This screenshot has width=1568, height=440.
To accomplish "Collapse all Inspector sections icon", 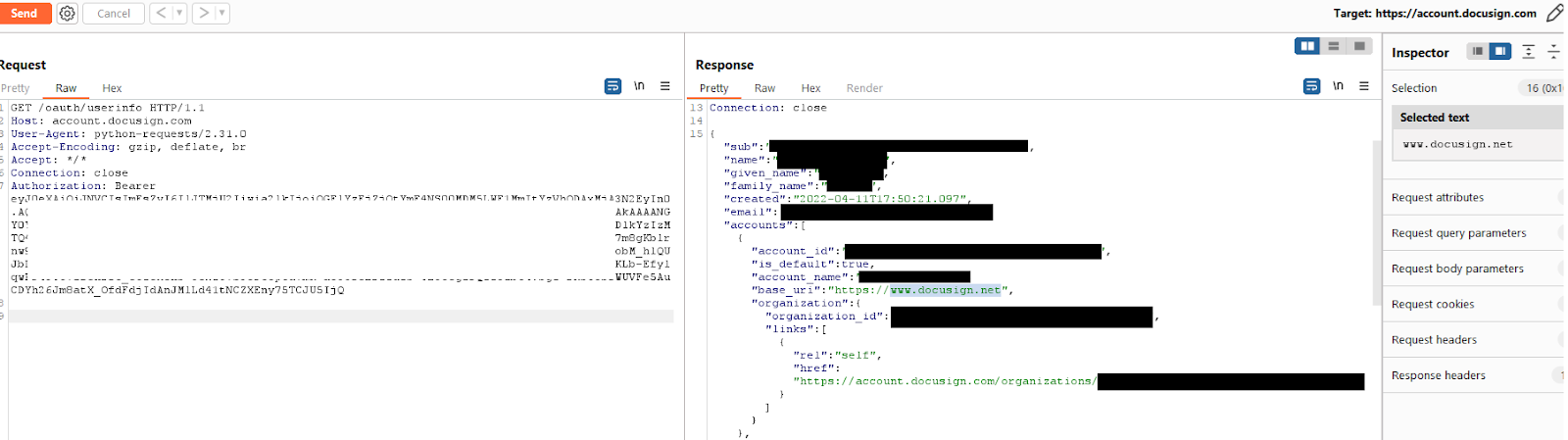I will pyautogui.click(x=1553, y=52).
